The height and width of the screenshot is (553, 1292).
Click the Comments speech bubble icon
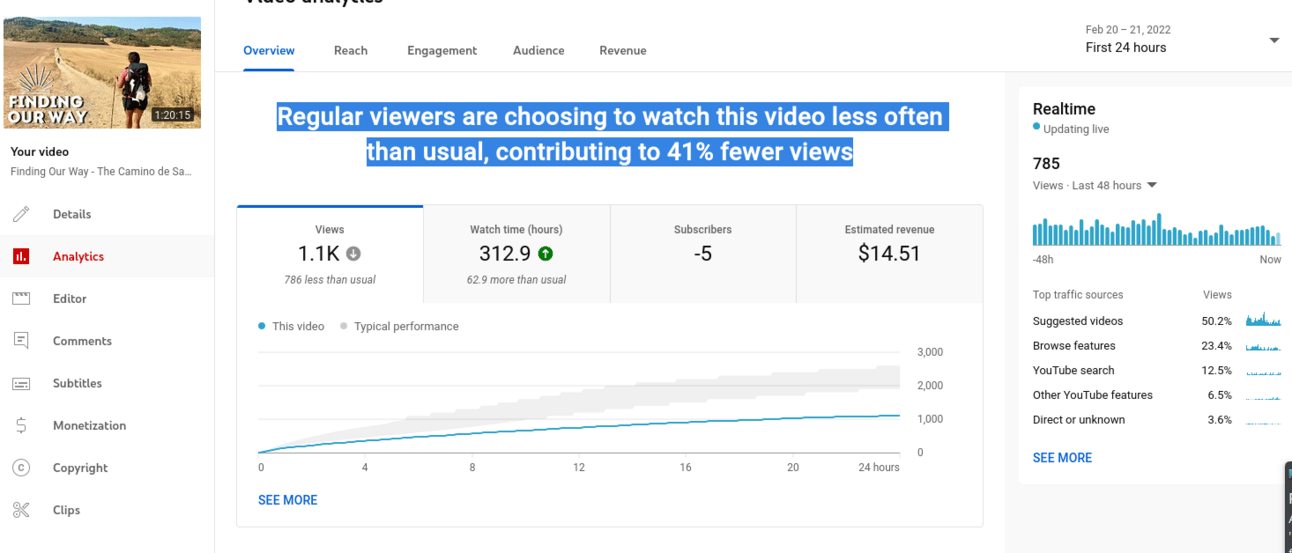21,341
